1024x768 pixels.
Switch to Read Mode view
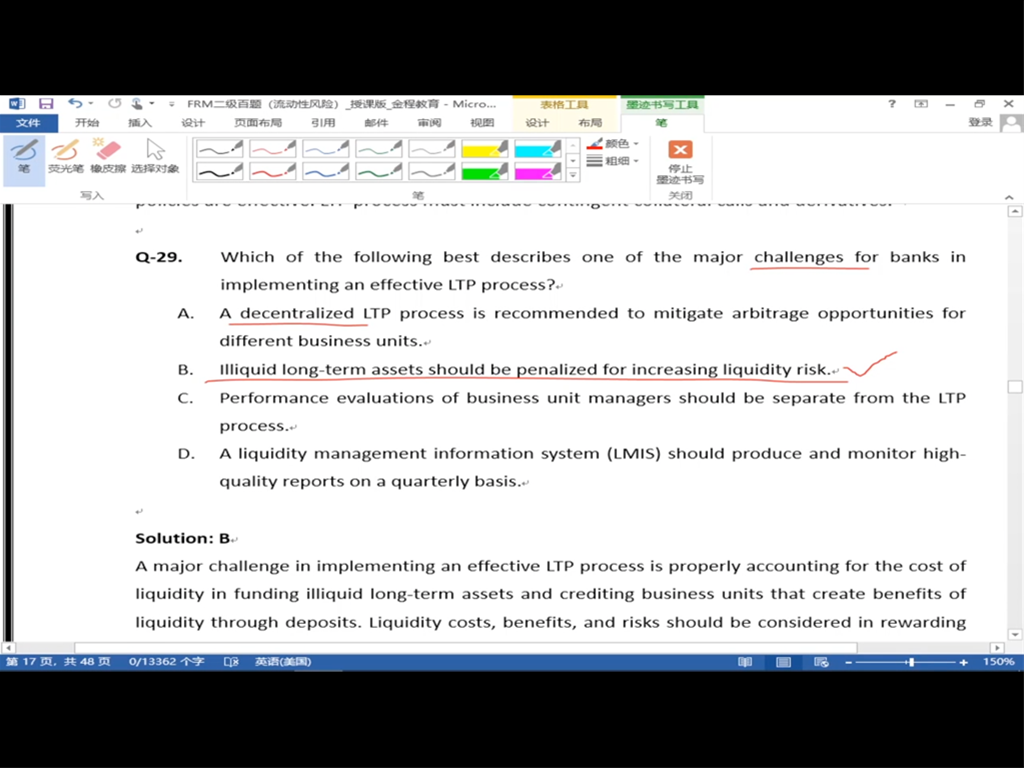click(x=745, y=662)
